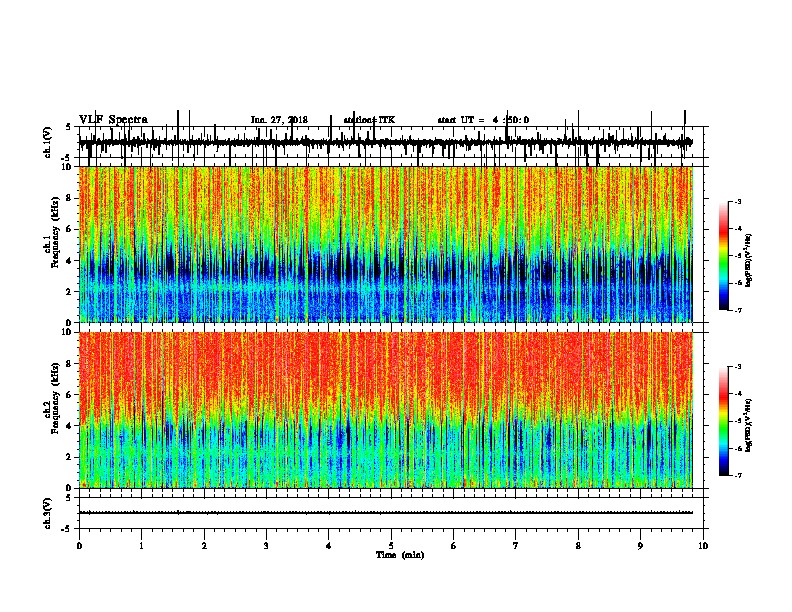
Task: Select the ch.1 voltage waveform trace
Action: coord(385,142)
